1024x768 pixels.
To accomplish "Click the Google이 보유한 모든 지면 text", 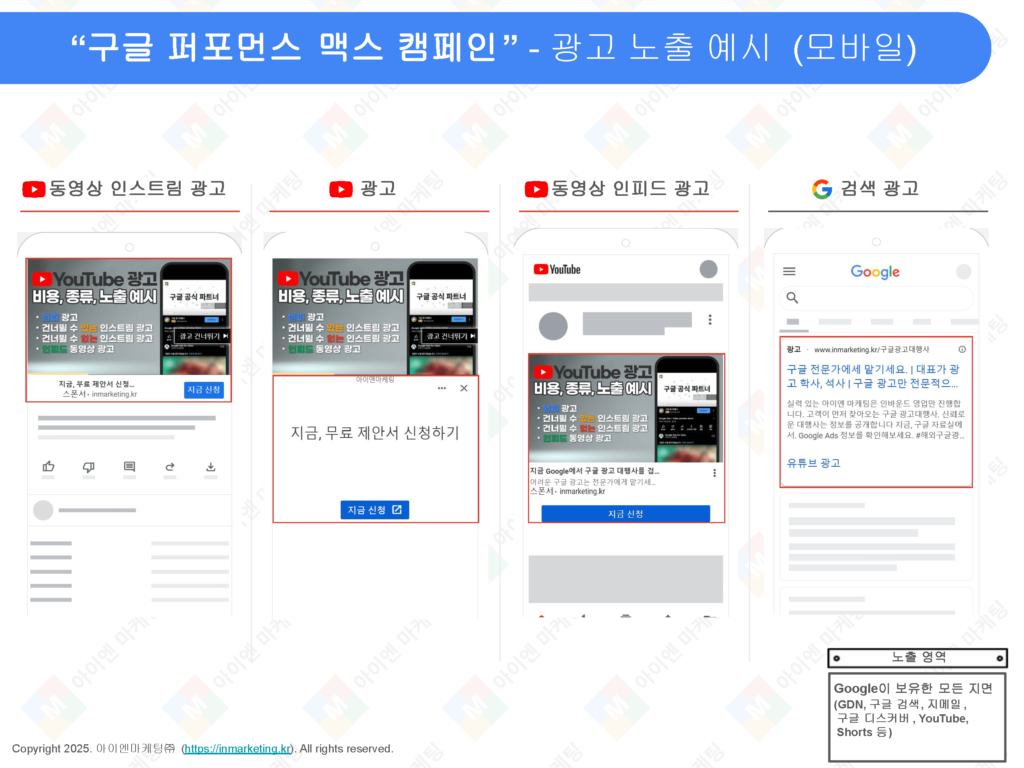I will [913, 688].
